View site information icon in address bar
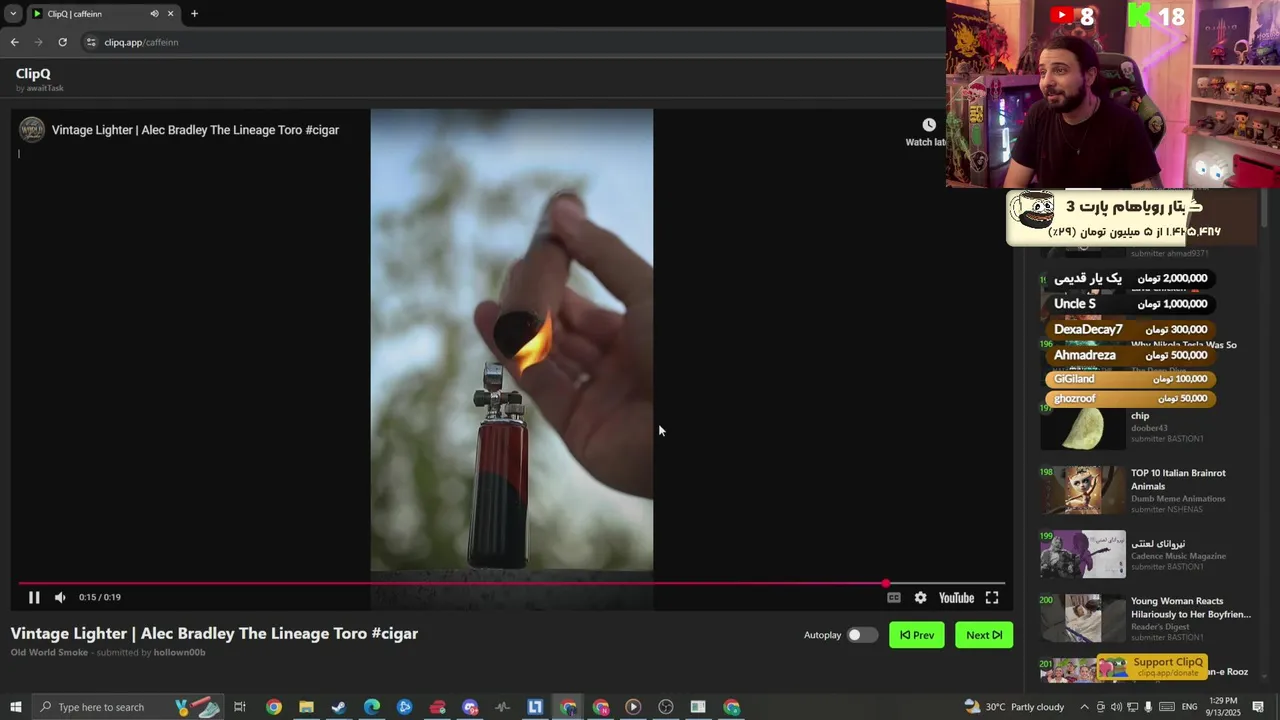The width and height of the screenshot is (1280, 720). (x=91, y=42)
